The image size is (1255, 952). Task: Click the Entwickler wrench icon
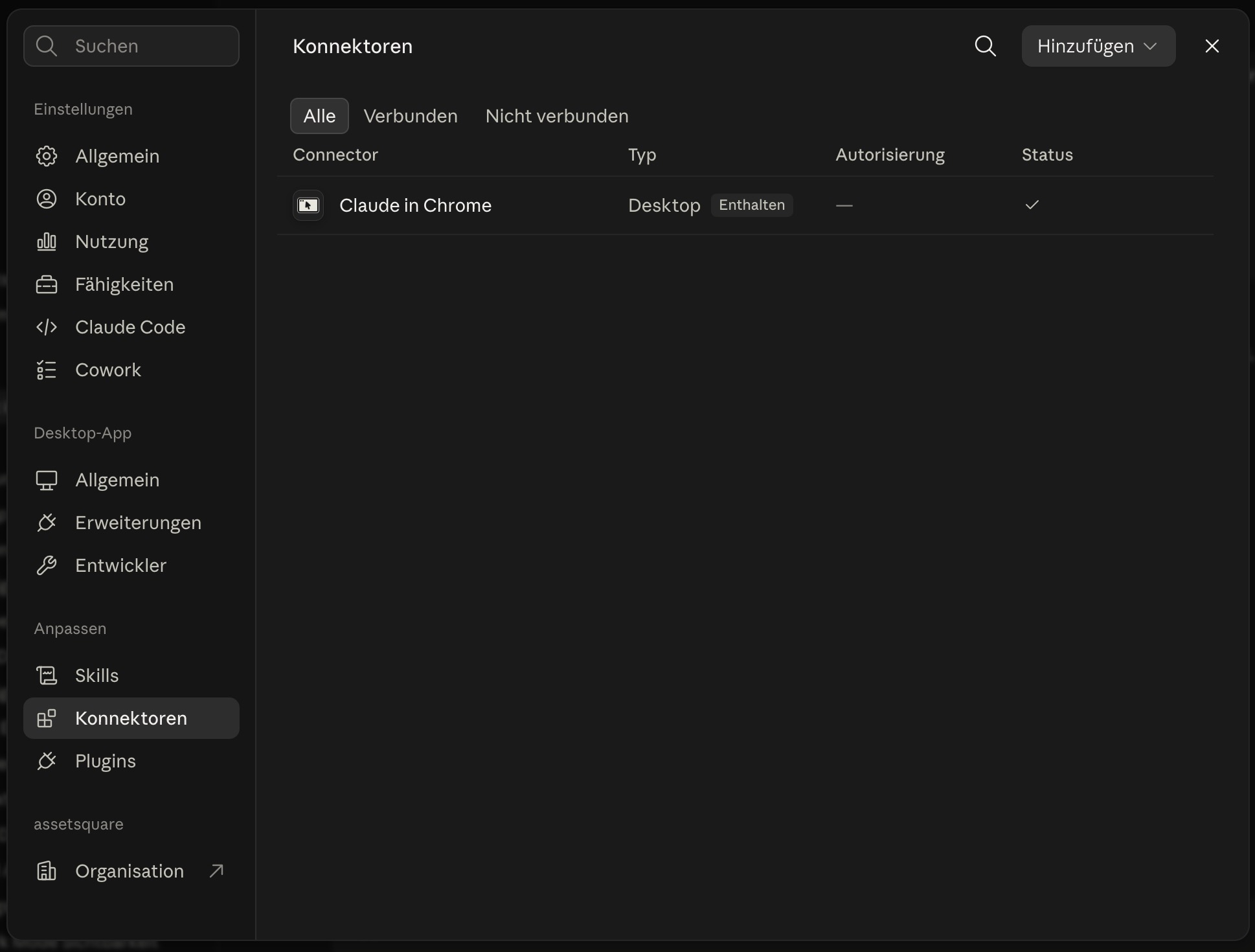(x=47, y=565)
